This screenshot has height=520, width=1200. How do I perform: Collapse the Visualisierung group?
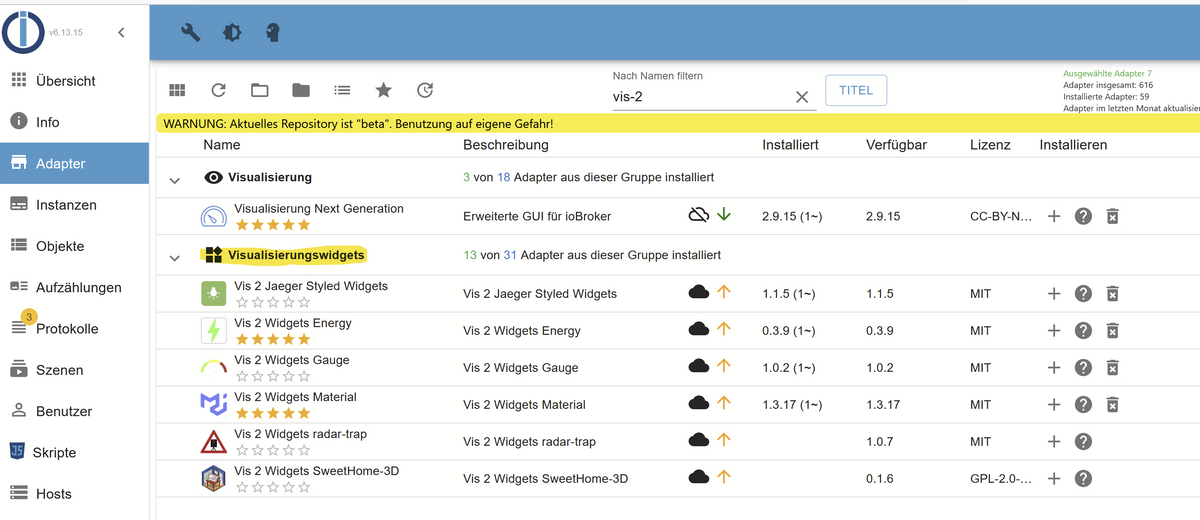(175, 180)
